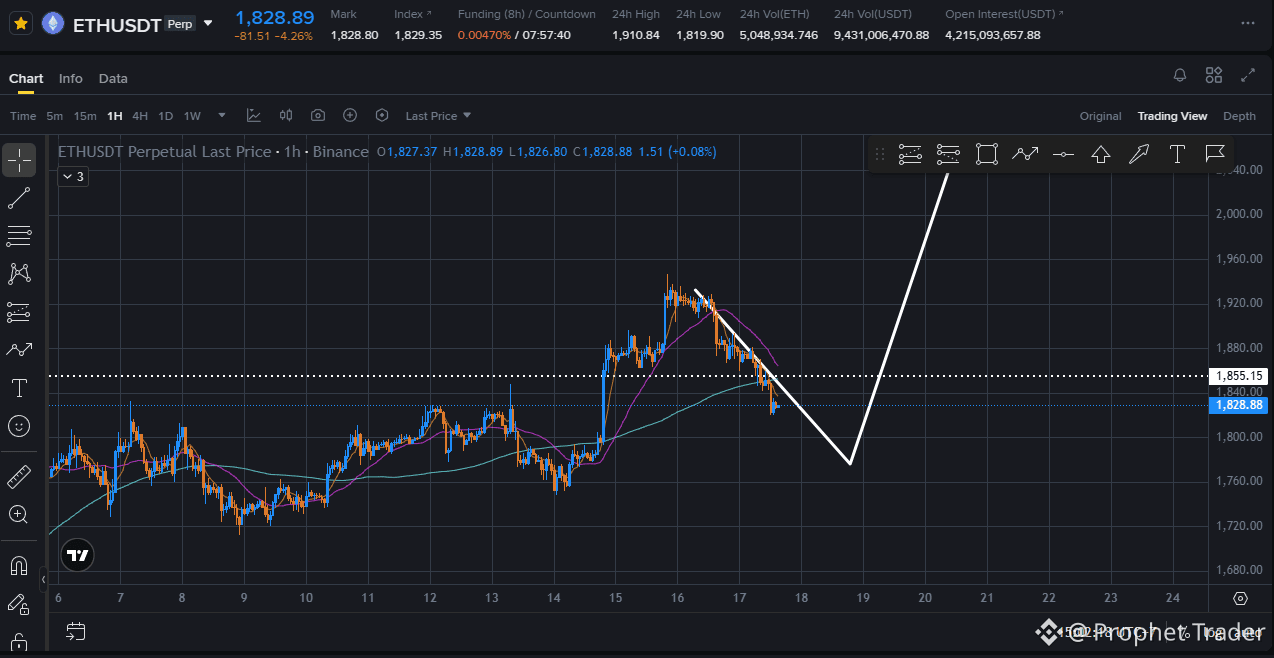Select the text annotation tool in left sidebar

[x=19, y=388]
